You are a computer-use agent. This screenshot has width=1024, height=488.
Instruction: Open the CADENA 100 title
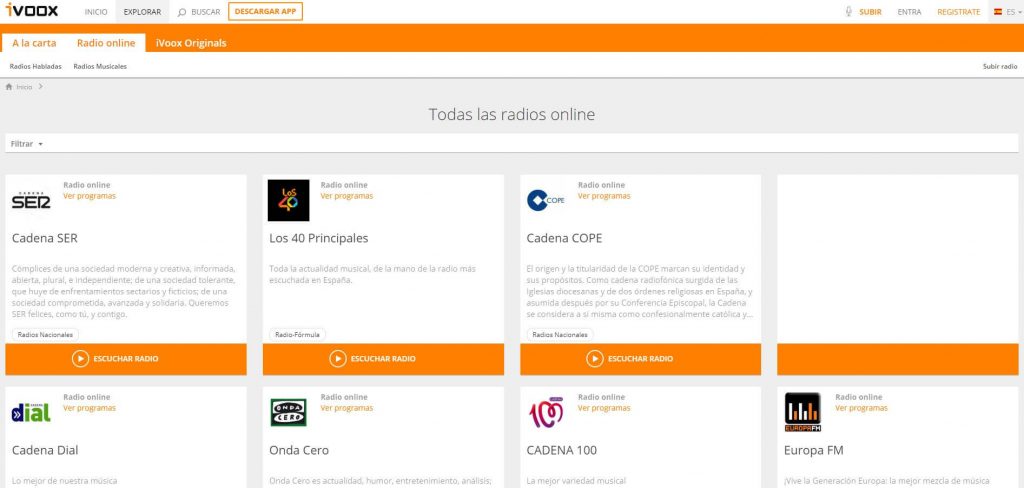[562, 450]
